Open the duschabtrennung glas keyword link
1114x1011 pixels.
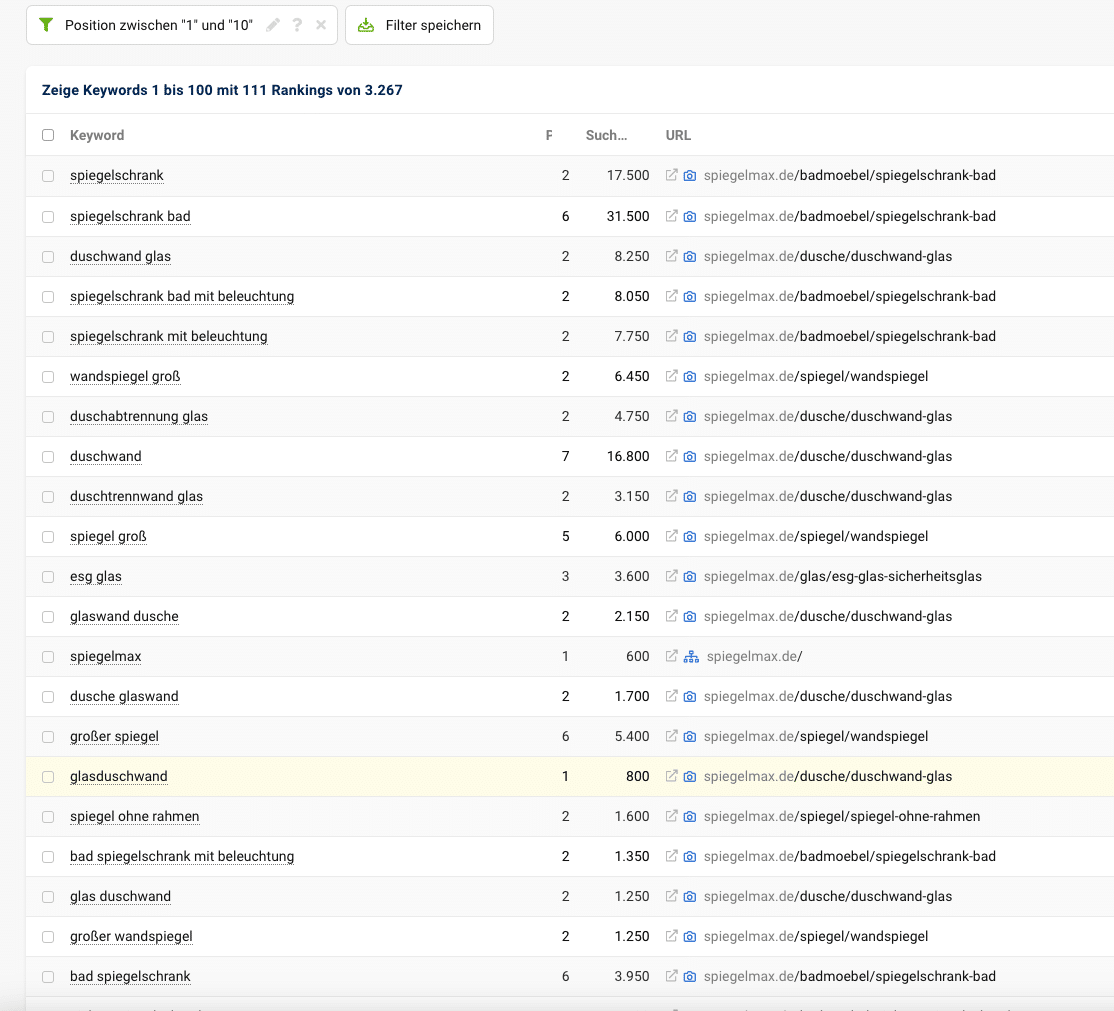[x=139, y=416]
